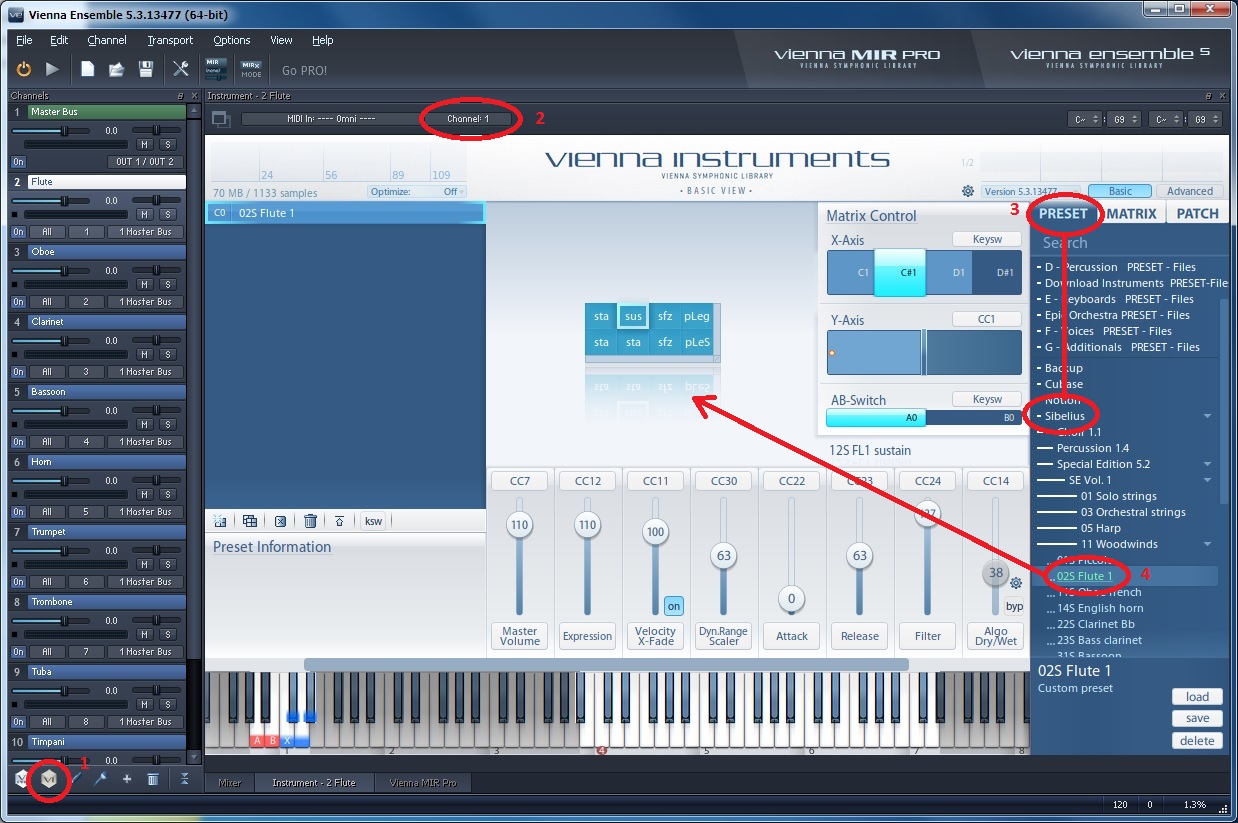Collapse the Special Edition 5.2 folder
This screenshot has height=823, width=1238.
pos(1208,464)
